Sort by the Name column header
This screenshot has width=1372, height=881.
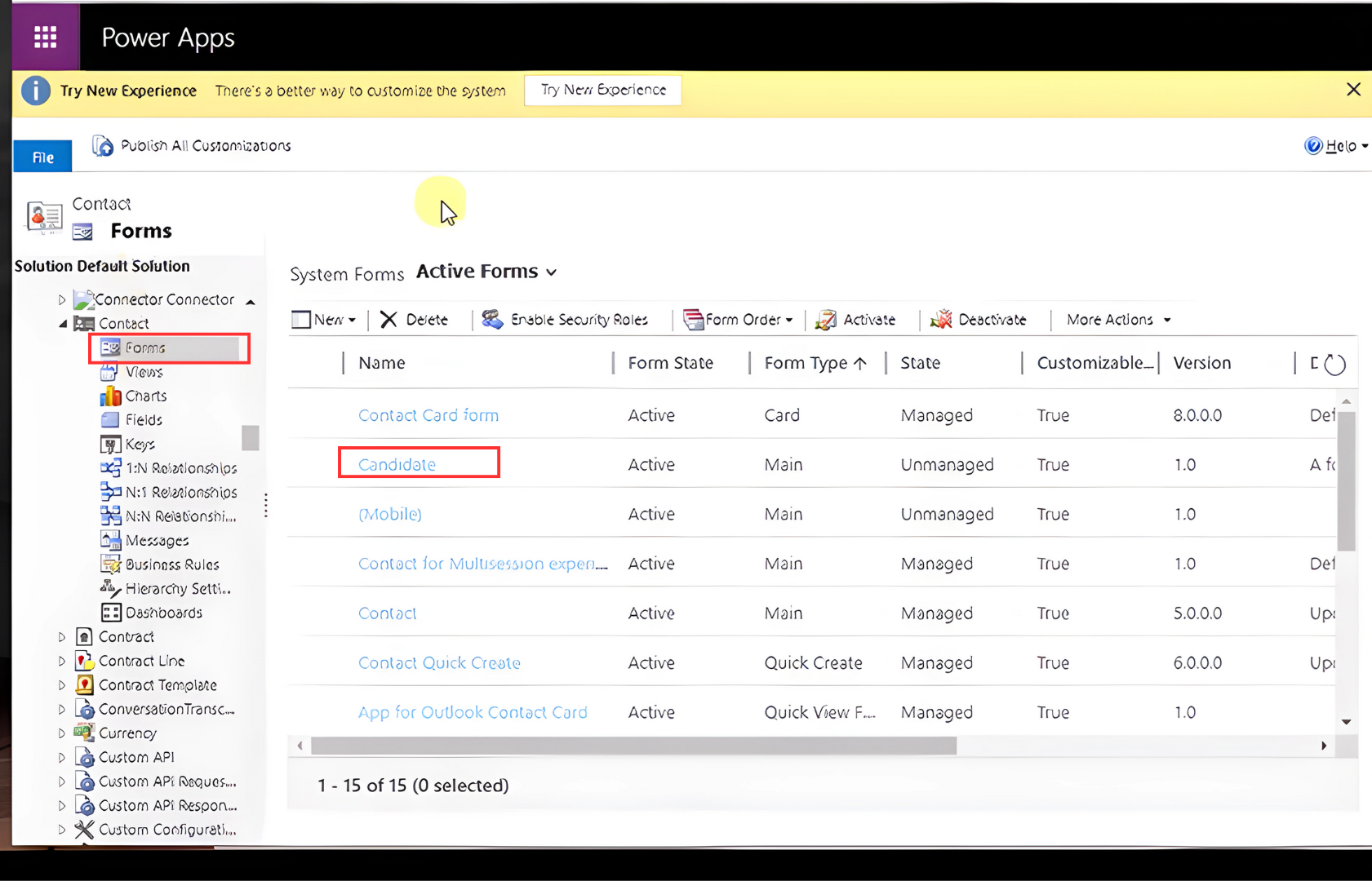tap(381, 363)
